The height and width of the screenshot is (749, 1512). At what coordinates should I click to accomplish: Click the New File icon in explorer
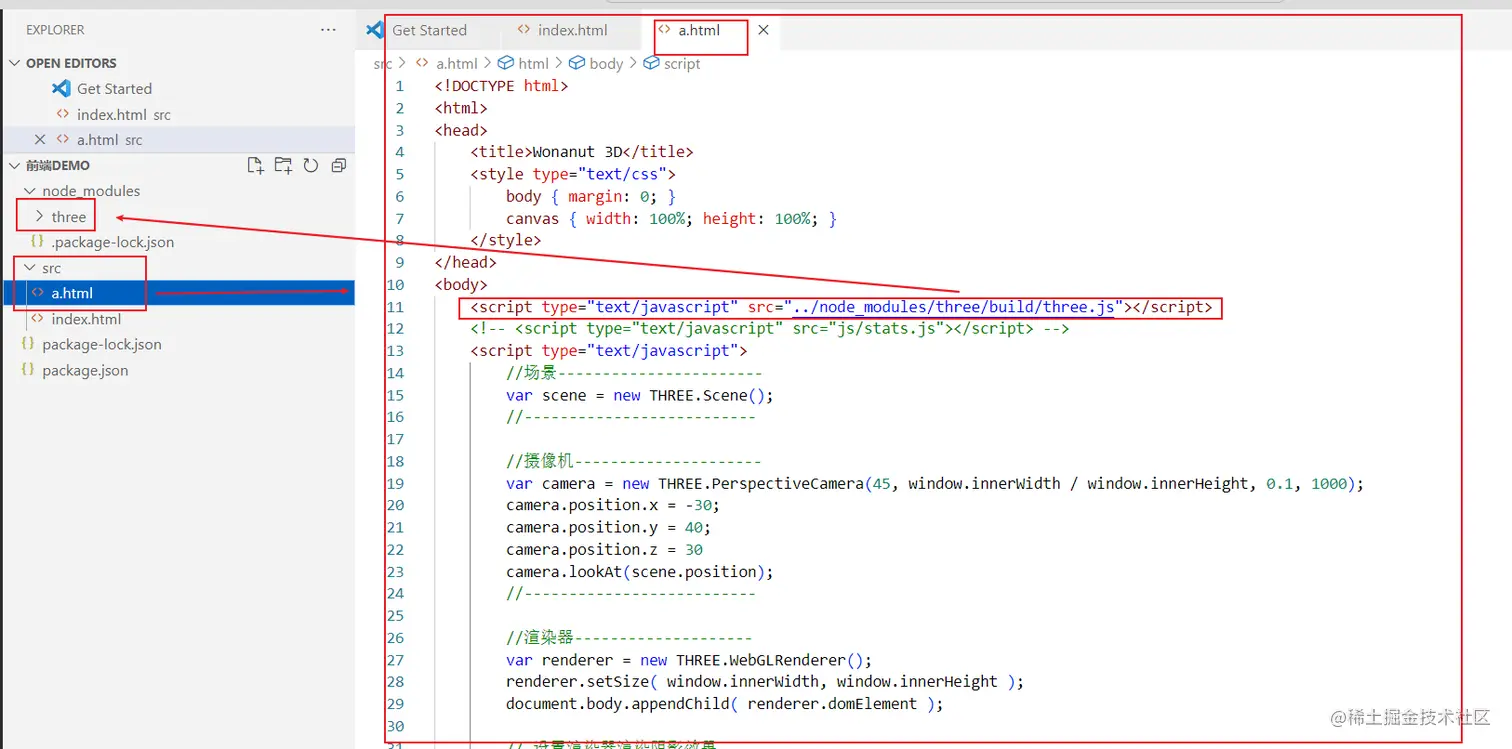point(256,165)
